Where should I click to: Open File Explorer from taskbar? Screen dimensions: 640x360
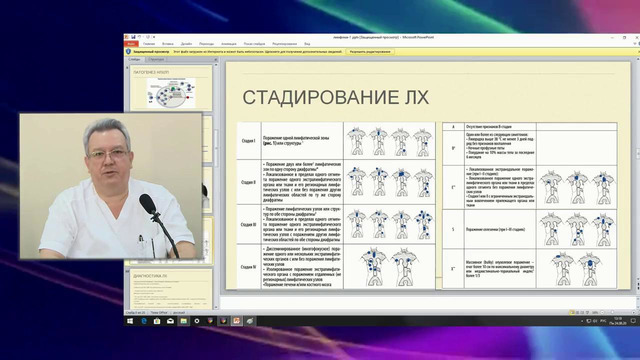point(184,321)
